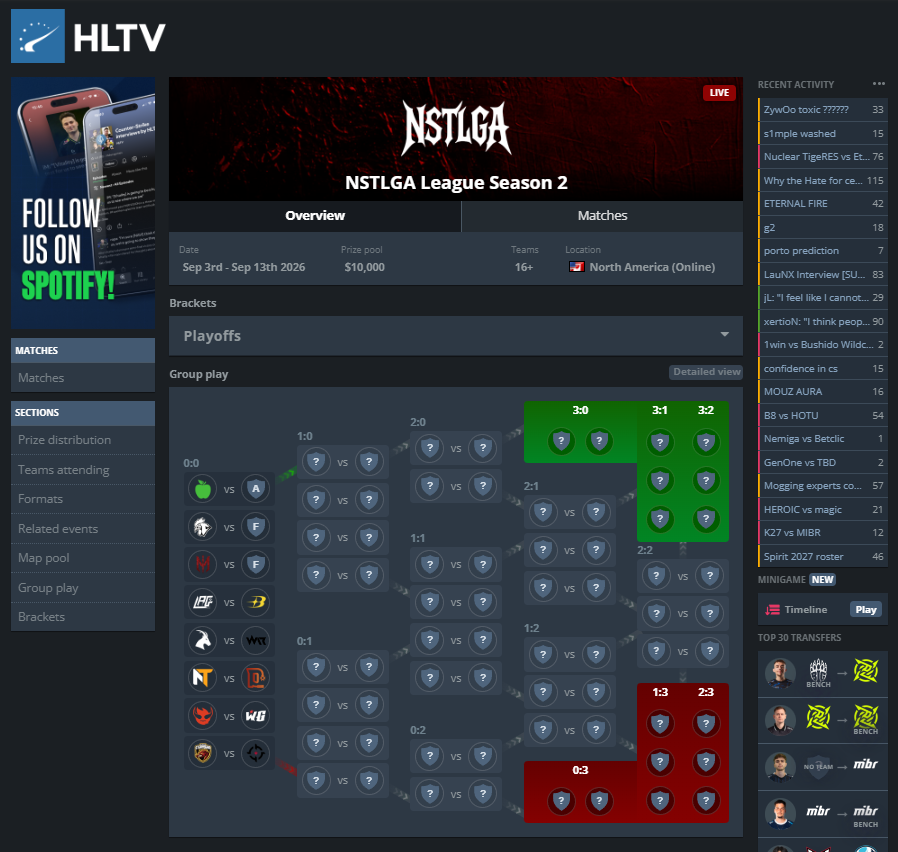Open the 'LauNX Interview' thread
This screenshot has height=852, width=898.
click(x=822, y=274)
